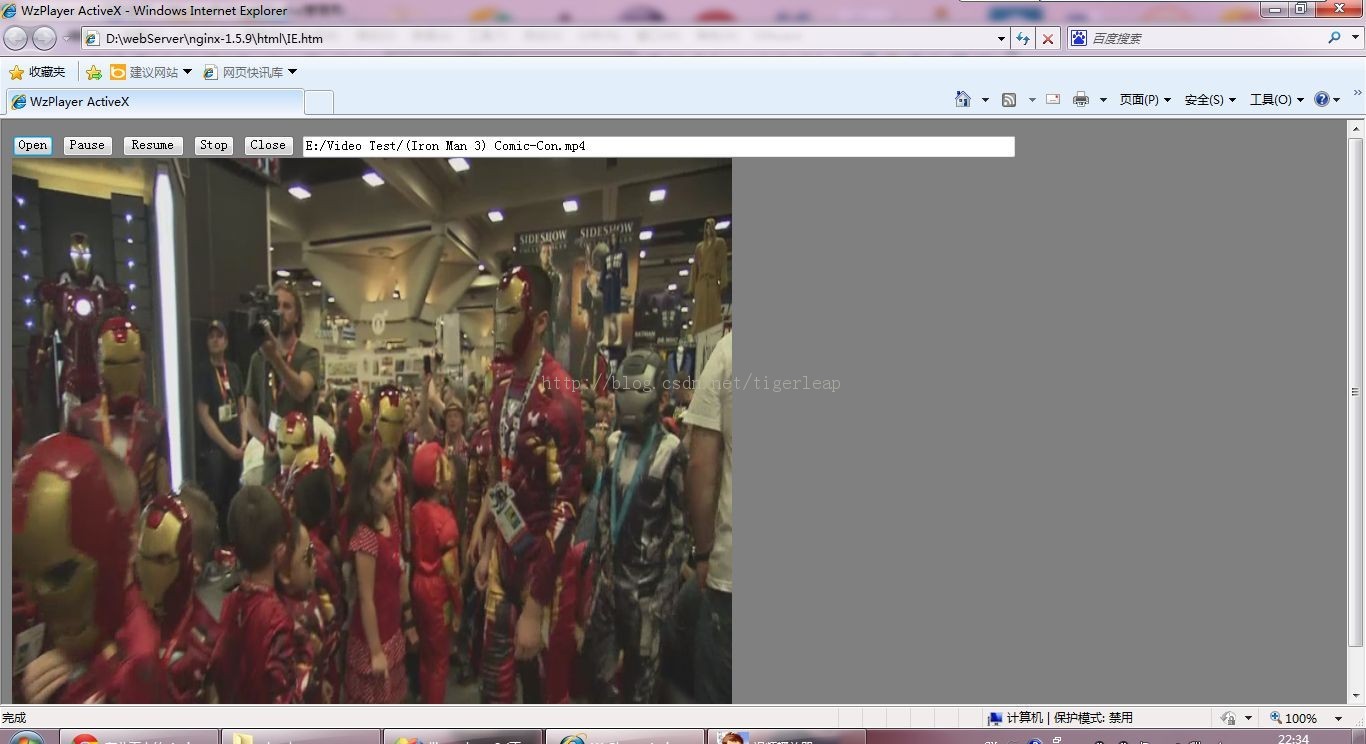This screenshot has height=744, width=1366.
Task: Click the RSS feeds icon
Action: [x=1009, y=99]
